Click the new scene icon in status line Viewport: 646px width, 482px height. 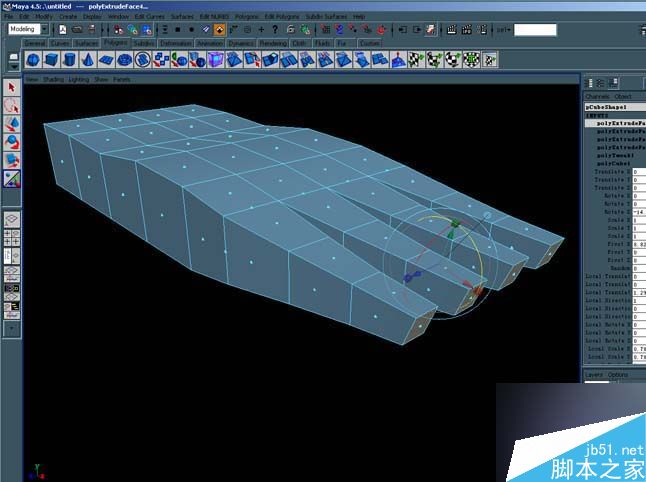(x=63, y=29)
